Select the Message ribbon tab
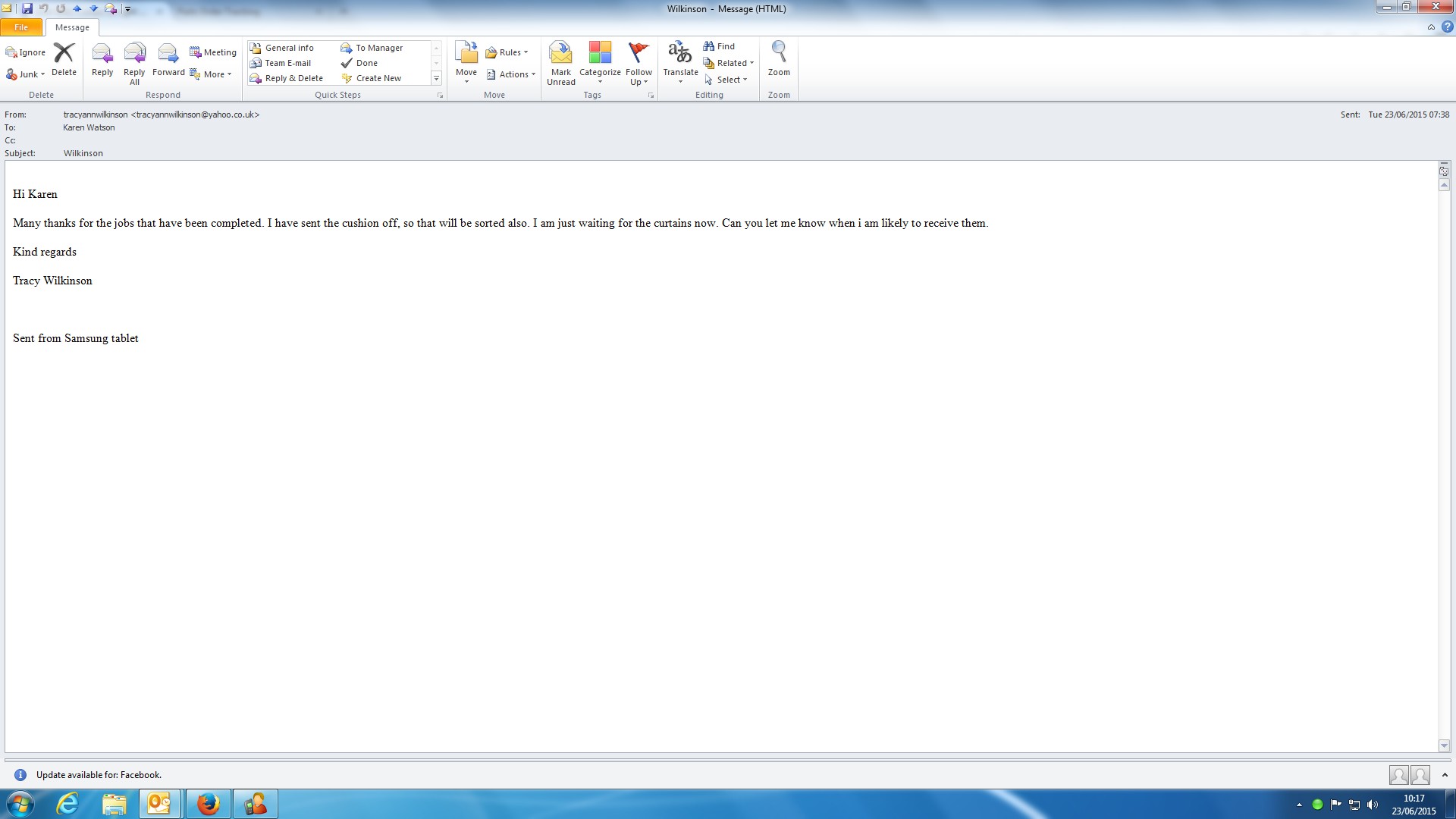The image size is (1456, 819). (x=72, y=27)
